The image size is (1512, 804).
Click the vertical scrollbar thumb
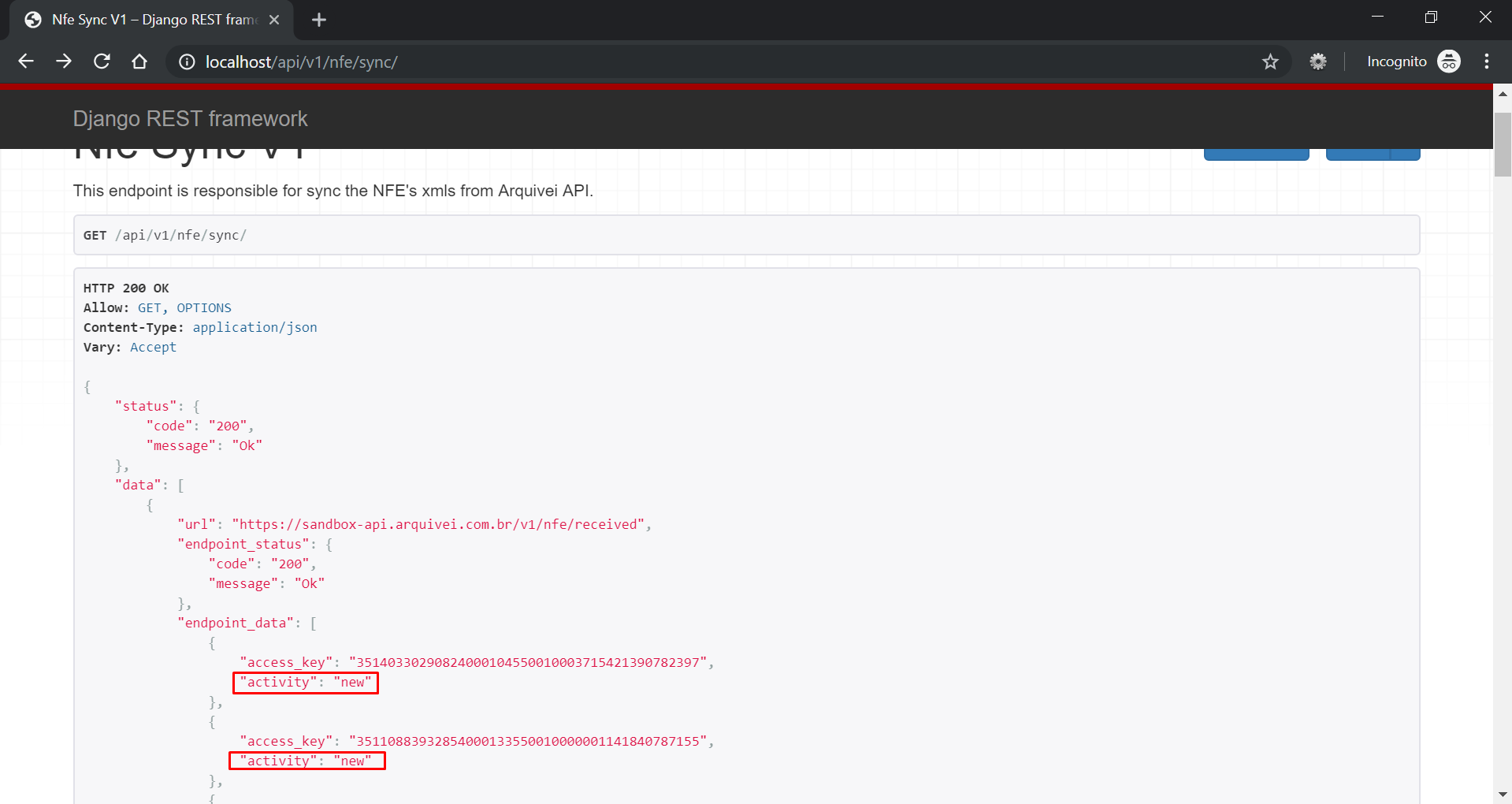[x=1503, y=144]
